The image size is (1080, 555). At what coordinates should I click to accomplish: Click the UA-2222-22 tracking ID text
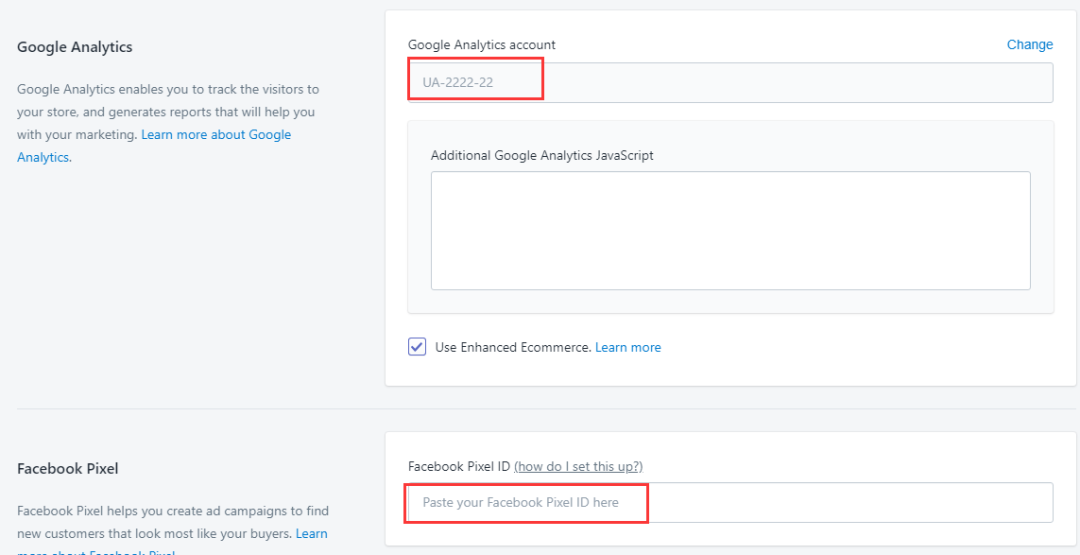pyautogui.click(x=458, y=82)
